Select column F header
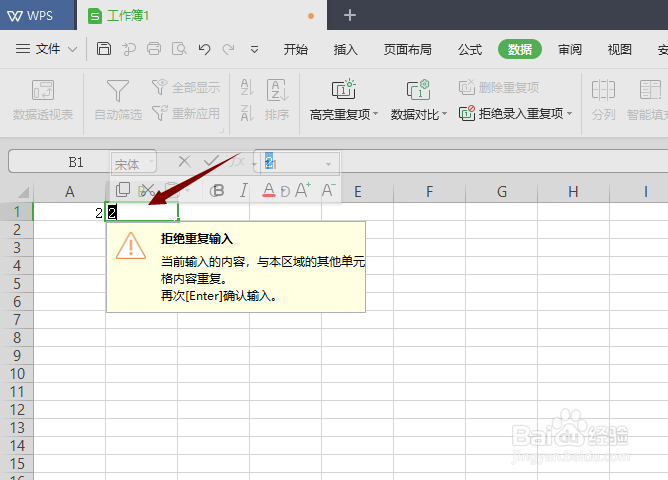Screen dimensions: 668x480 click(x=429, y=192)
